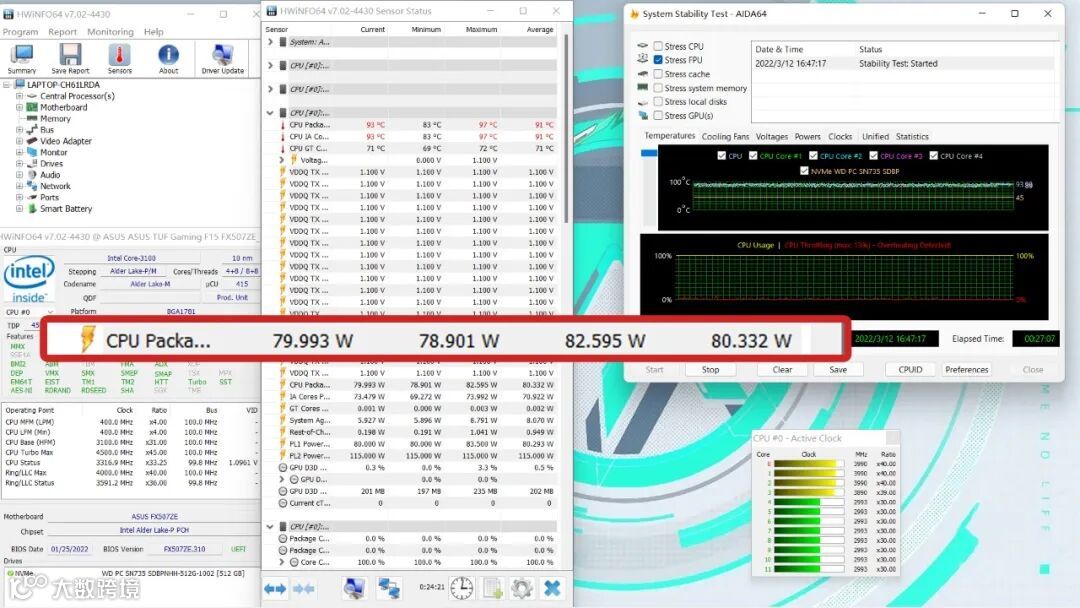The image size is (1080, 608).
Task: Open the Program menu
Action: pos(21,32)
